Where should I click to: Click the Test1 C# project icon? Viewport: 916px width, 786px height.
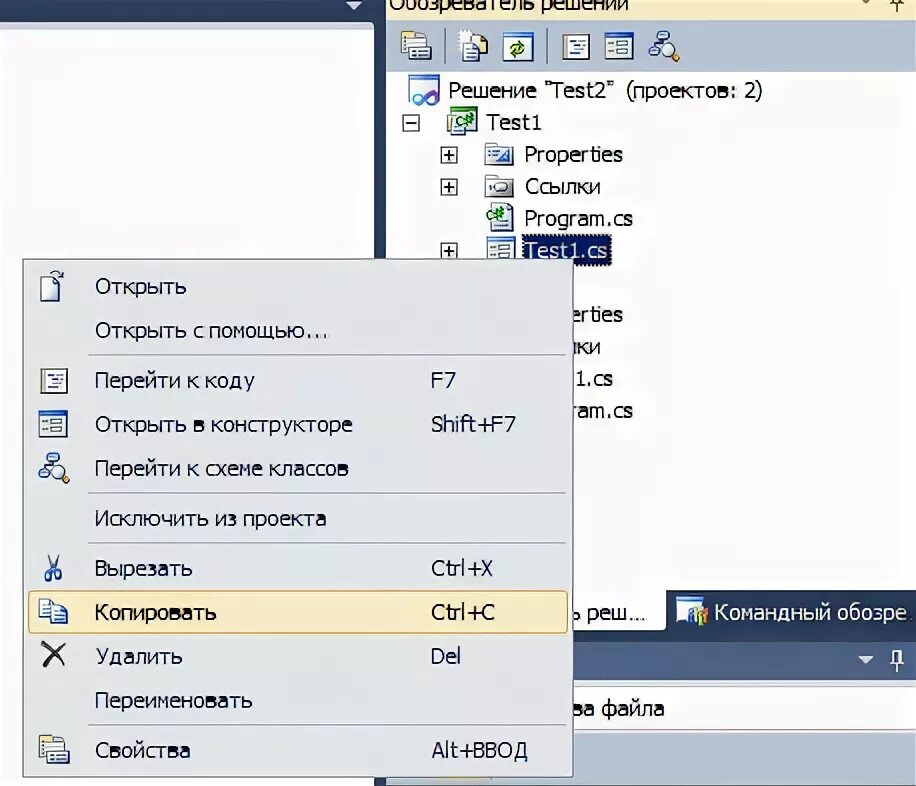(462, 122)
